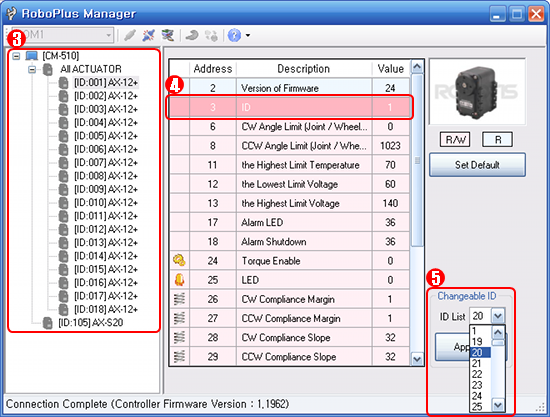Select the Alarm Shutdown row
This screenshot has width=550, height=417.
290,242
